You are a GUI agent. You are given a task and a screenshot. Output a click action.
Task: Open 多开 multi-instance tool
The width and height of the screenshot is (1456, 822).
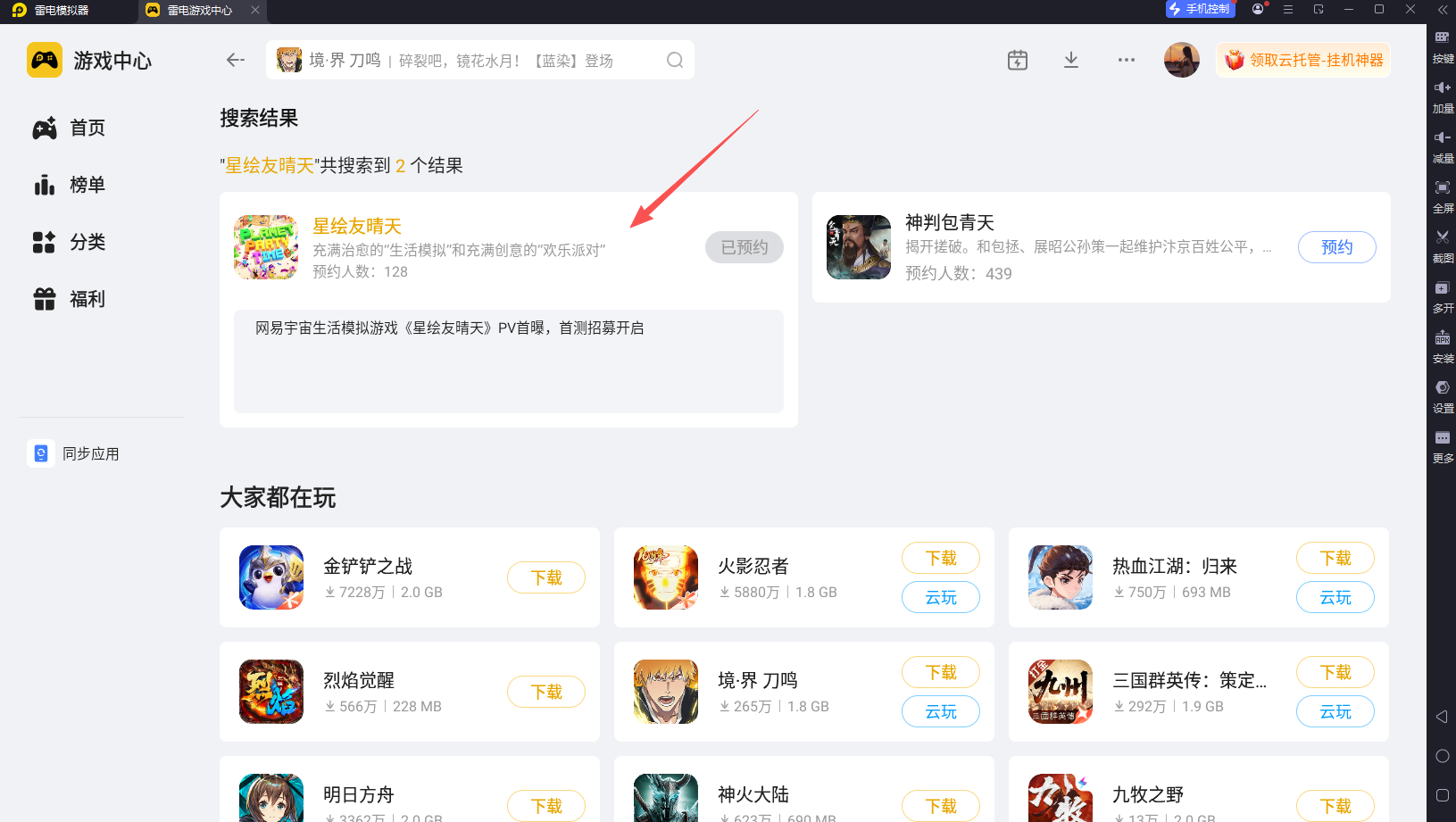pos(1443,297)
